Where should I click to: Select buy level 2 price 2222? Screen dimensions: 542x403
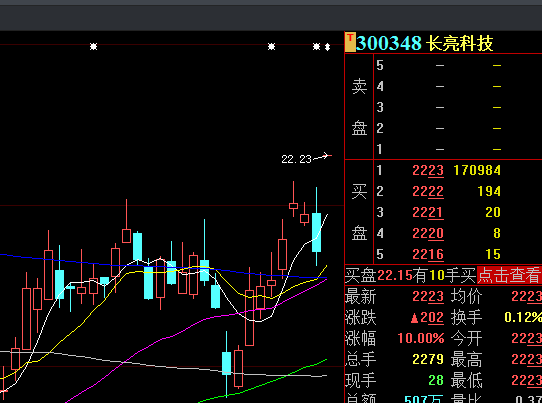click(428, 191)
